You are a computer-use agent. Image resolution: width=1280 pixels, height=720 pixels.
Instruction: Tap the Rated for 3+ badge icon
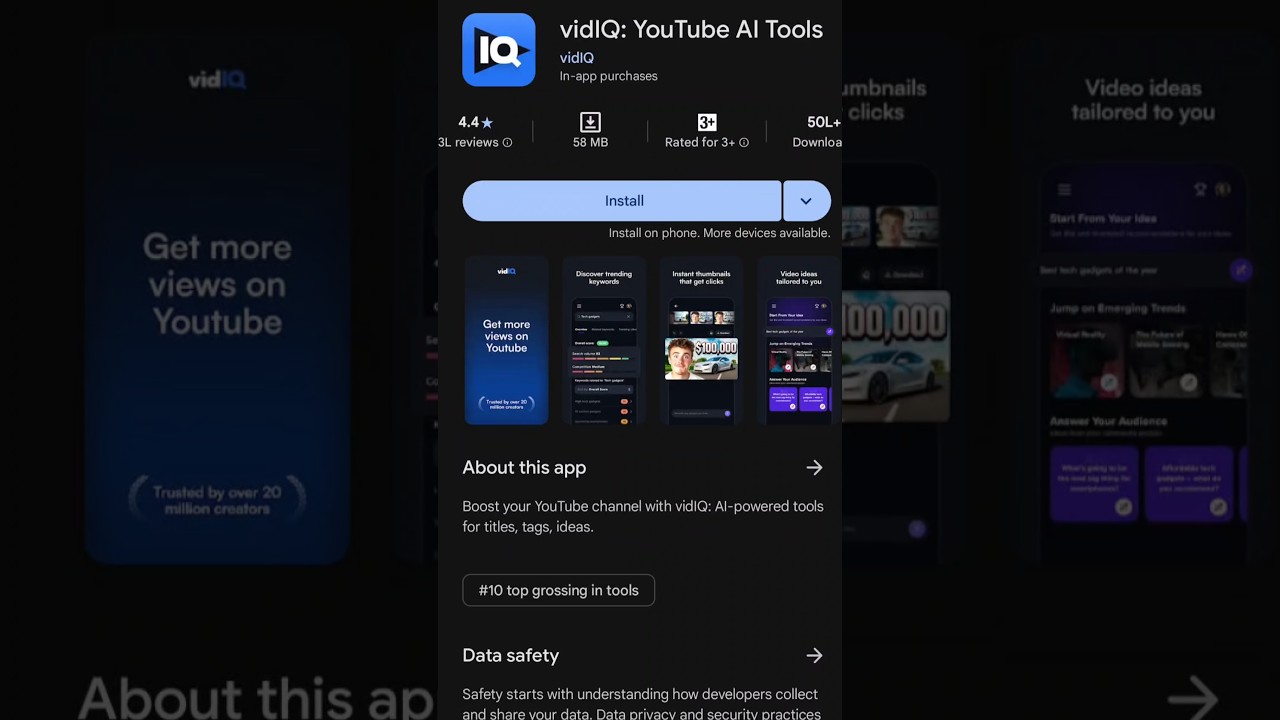point(707,122)
